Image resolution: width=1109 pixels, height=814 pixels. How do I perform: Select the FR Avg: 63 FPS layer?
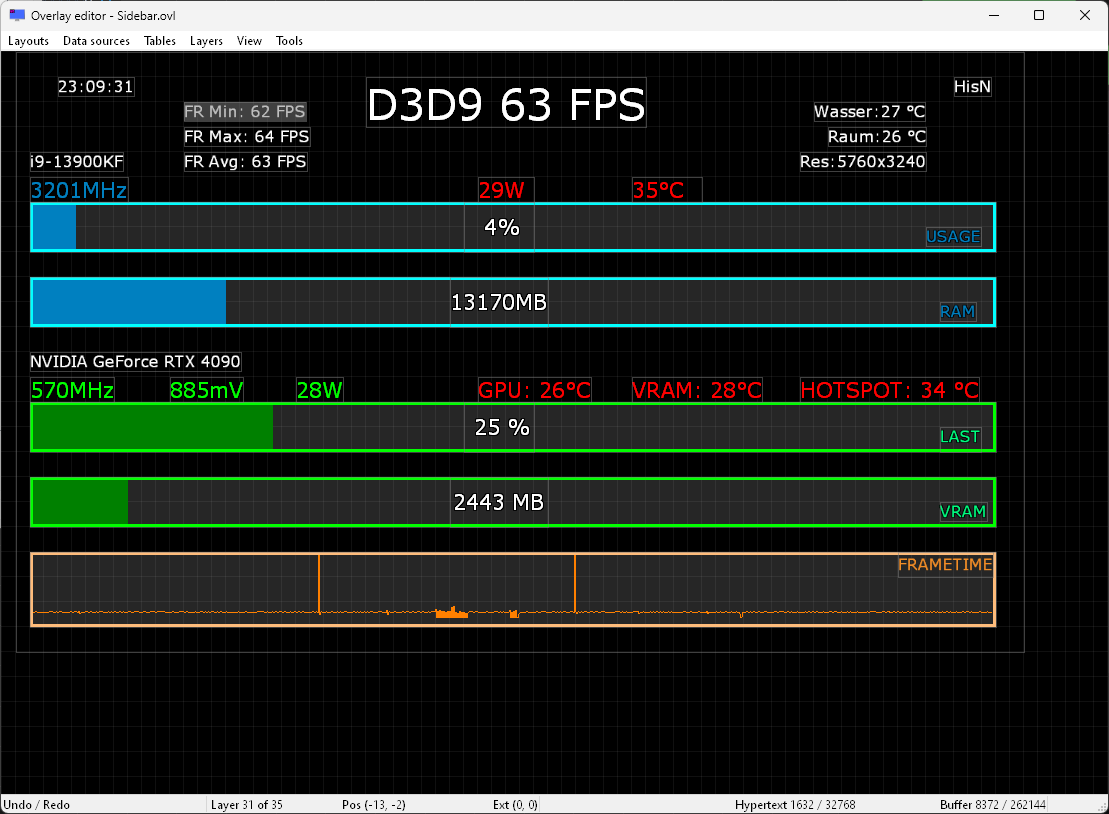[245, 162]
